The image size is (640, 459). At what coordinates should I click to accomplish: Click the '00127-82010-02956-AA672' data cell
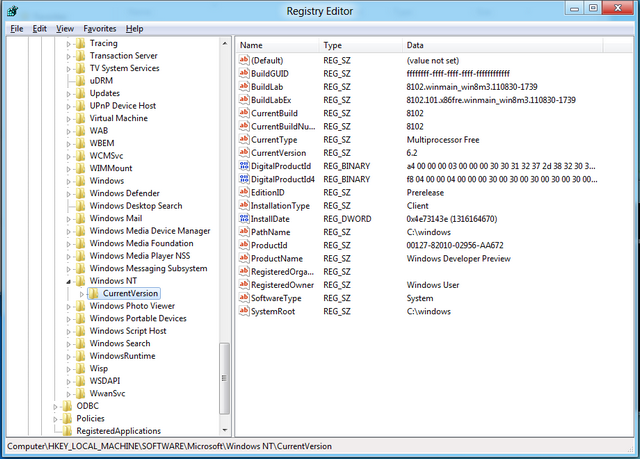click(455, 245)
